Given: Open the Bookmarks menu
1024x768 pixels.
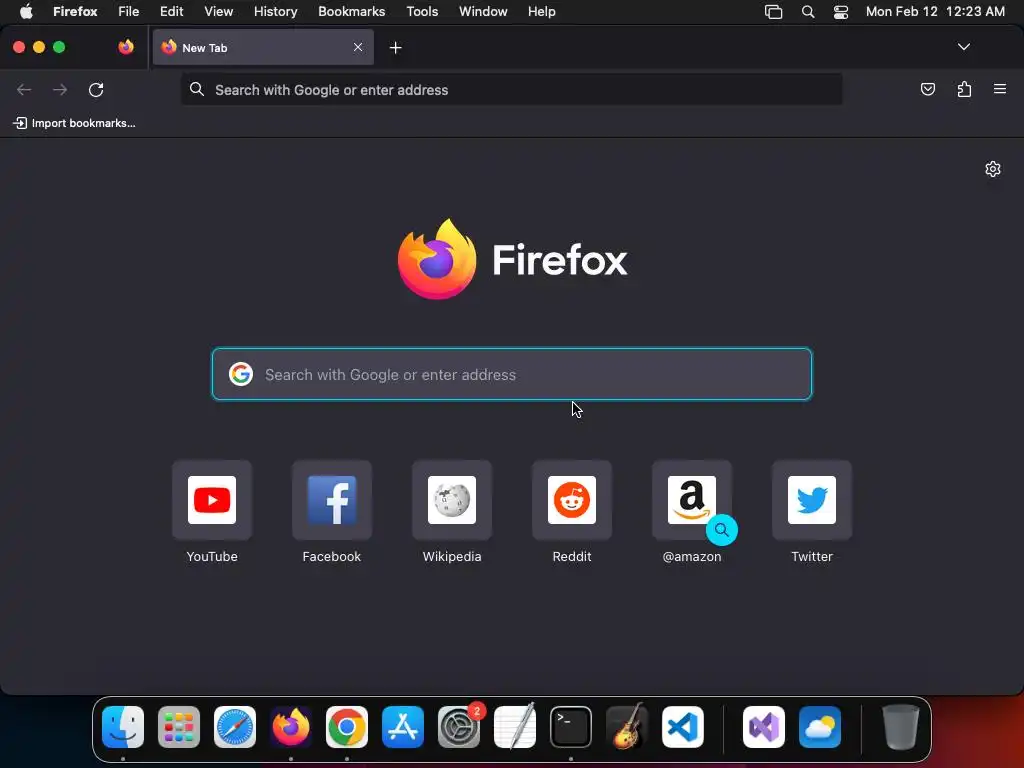Looking at the screenshot, I should (351, 12).
